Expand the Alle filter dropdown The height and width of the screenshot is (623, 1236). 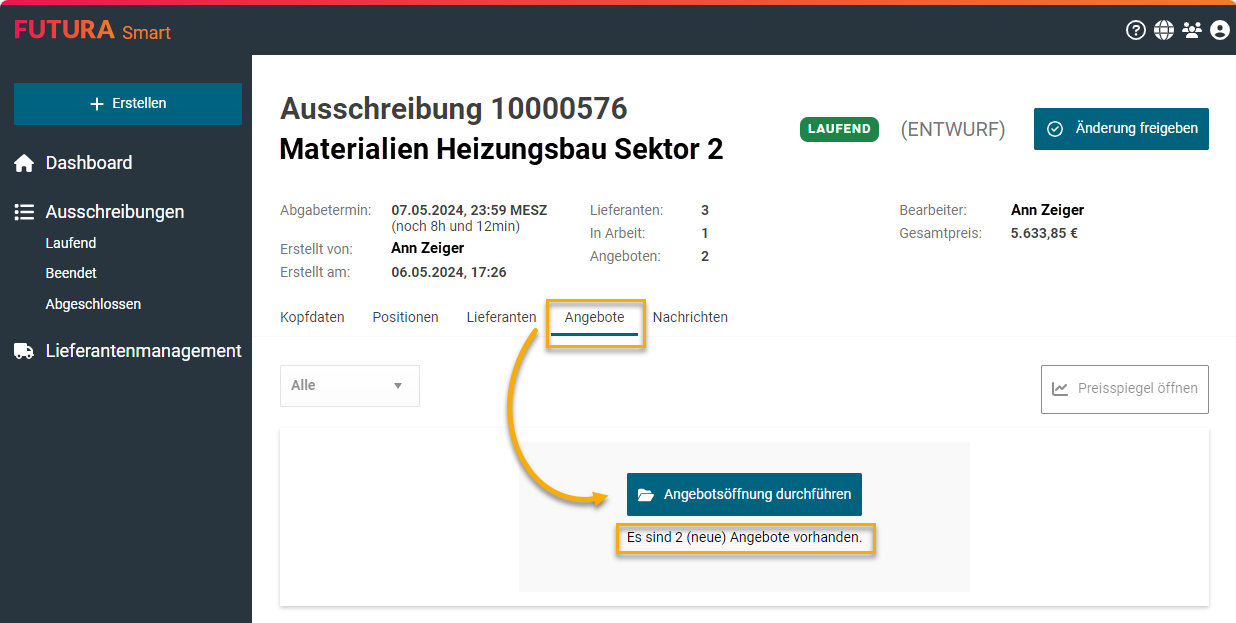pyautogui.click(x=349, y=386)
